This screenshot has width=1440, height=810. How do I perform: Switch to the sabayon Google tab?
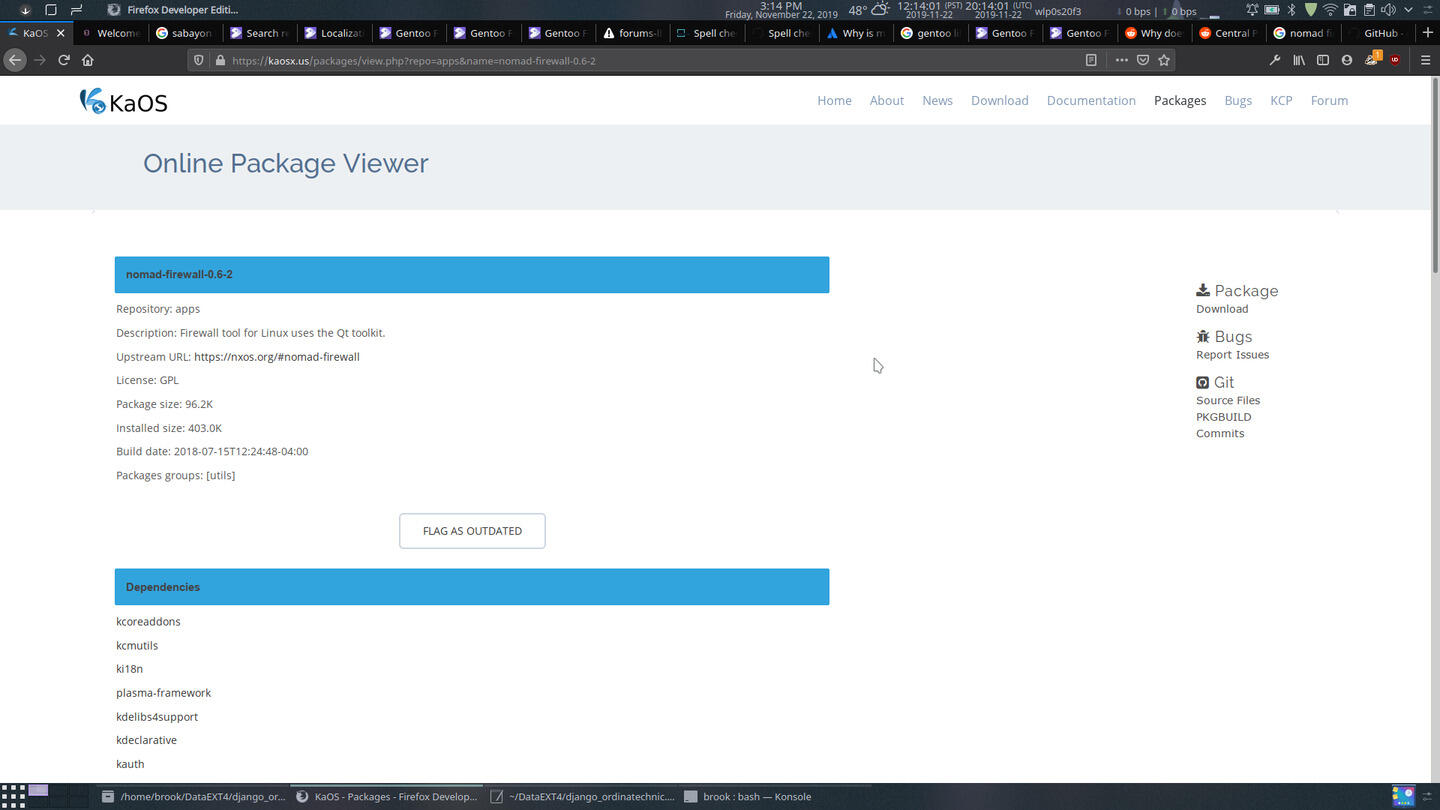coord(184,33)
